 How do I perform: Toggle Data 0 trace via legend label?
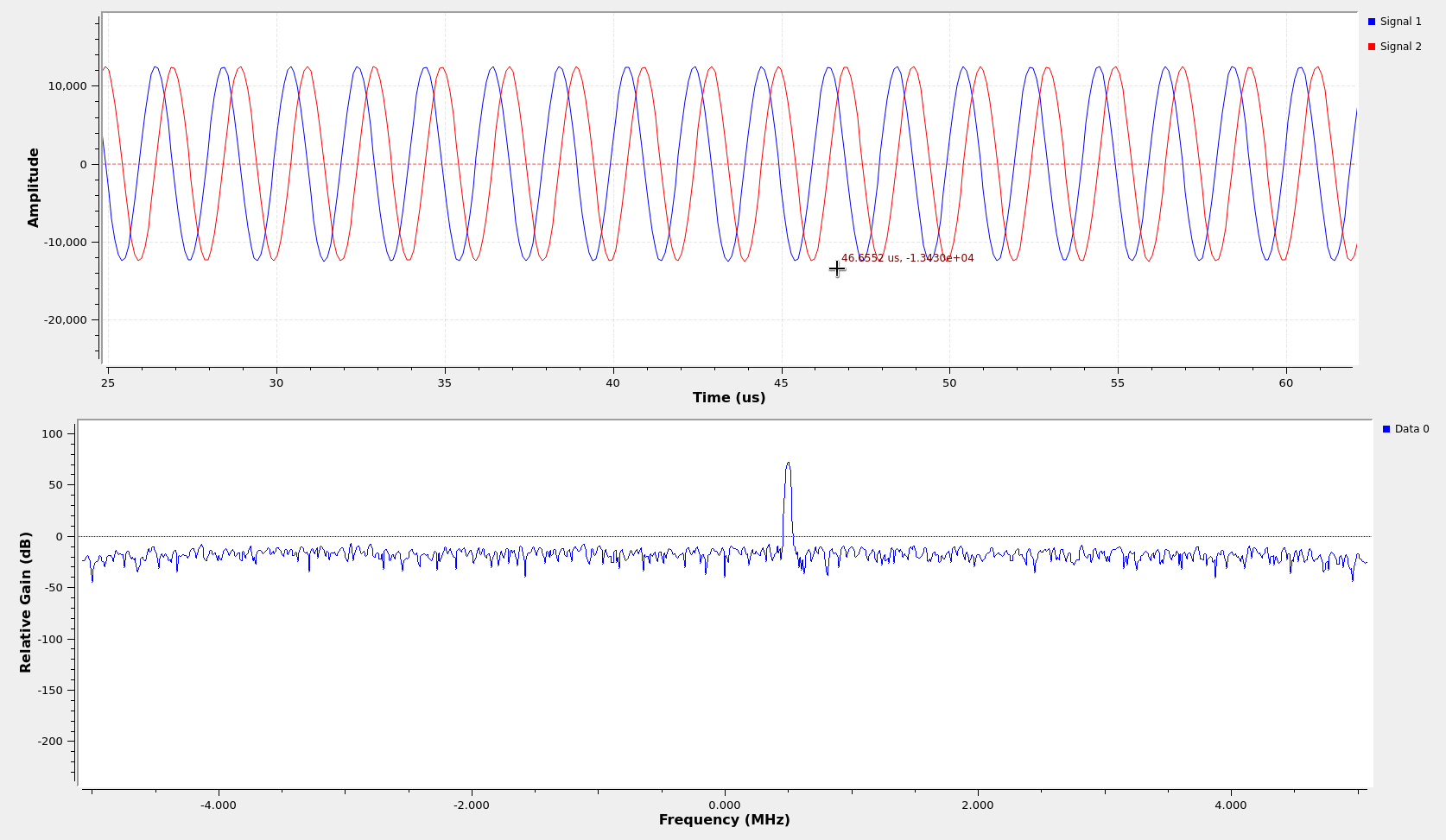(1411, 429)
